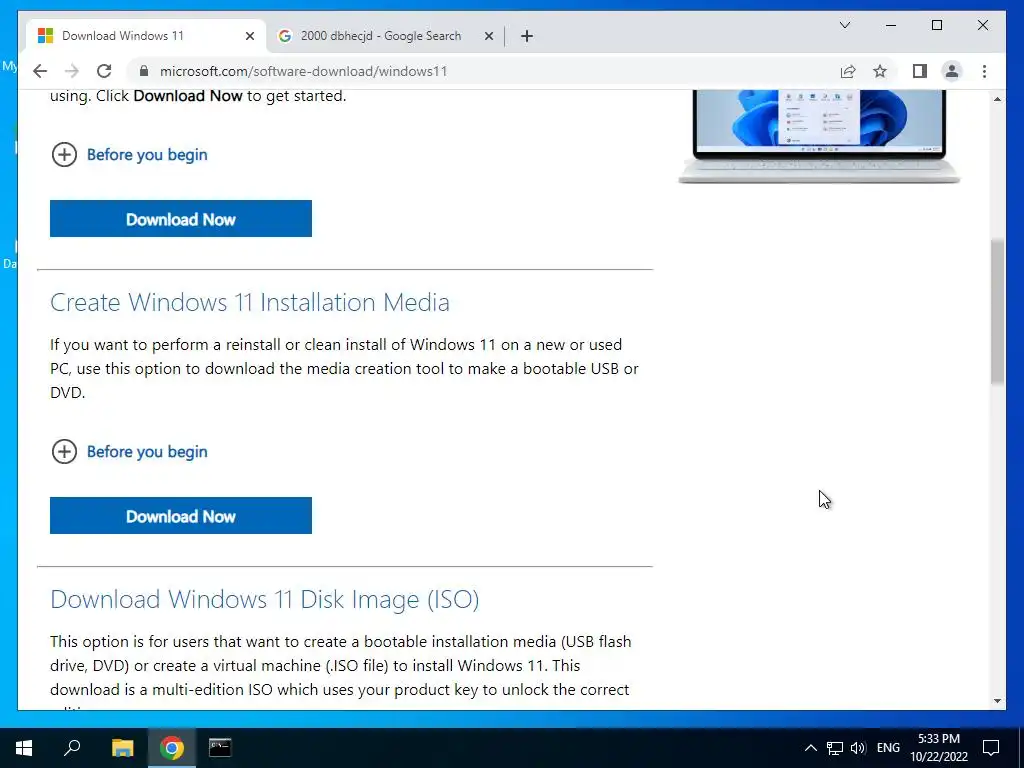This screenshot has width=1024, height=768.
Task: Click the plus circle under Create Installation Media
Action: pos(64,451)
